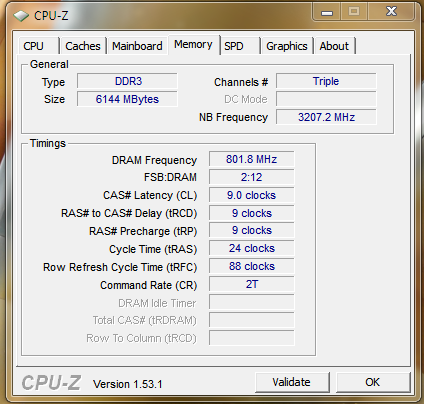Viewport: 424px width, 404px height.
Task: Click the CPU-Z app icon in title bar
Action: pyautogui.click(x=21, y=16)
